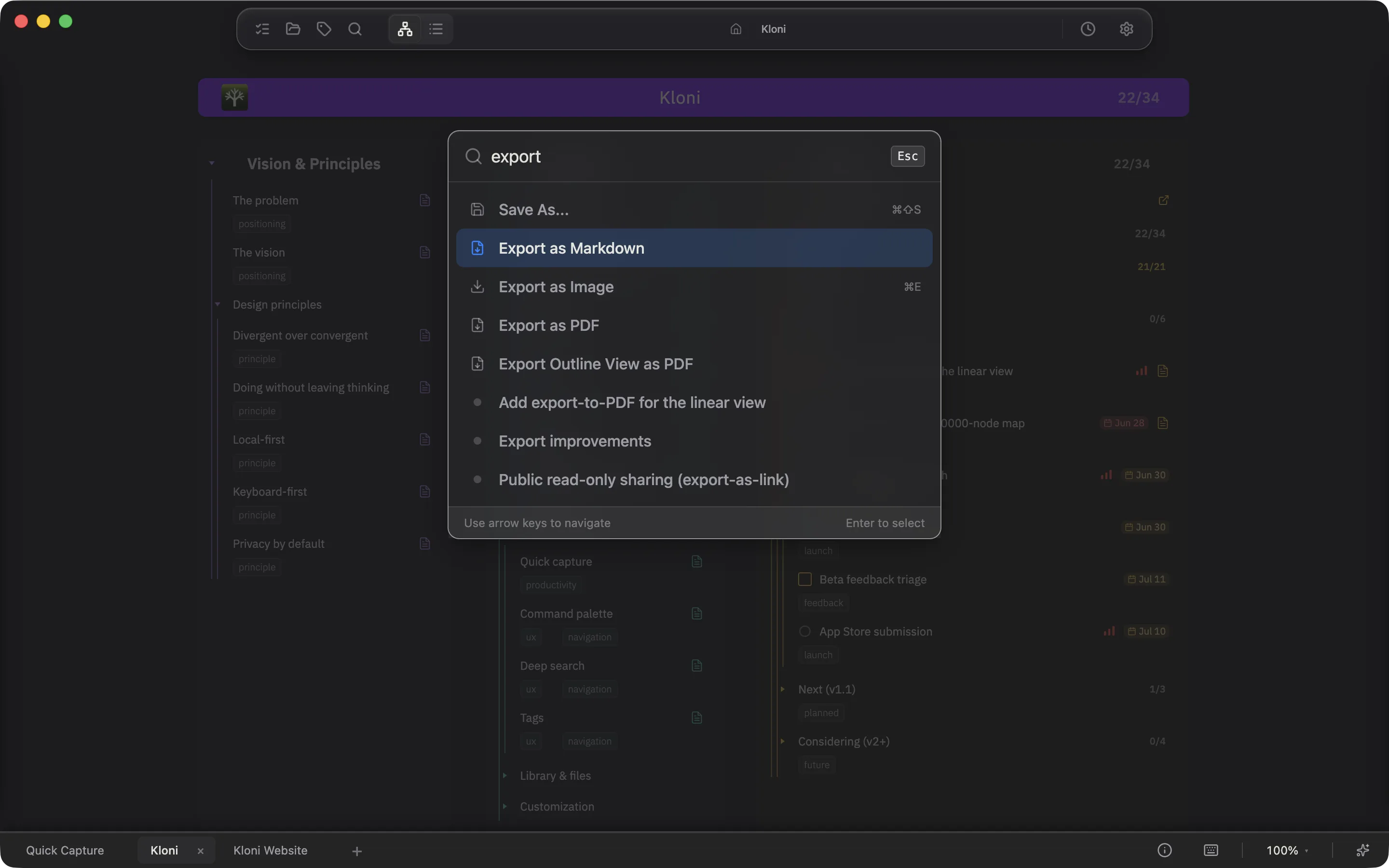Click the future tag under Considering (v2+)
The image size is (1389, 868).
817,765
